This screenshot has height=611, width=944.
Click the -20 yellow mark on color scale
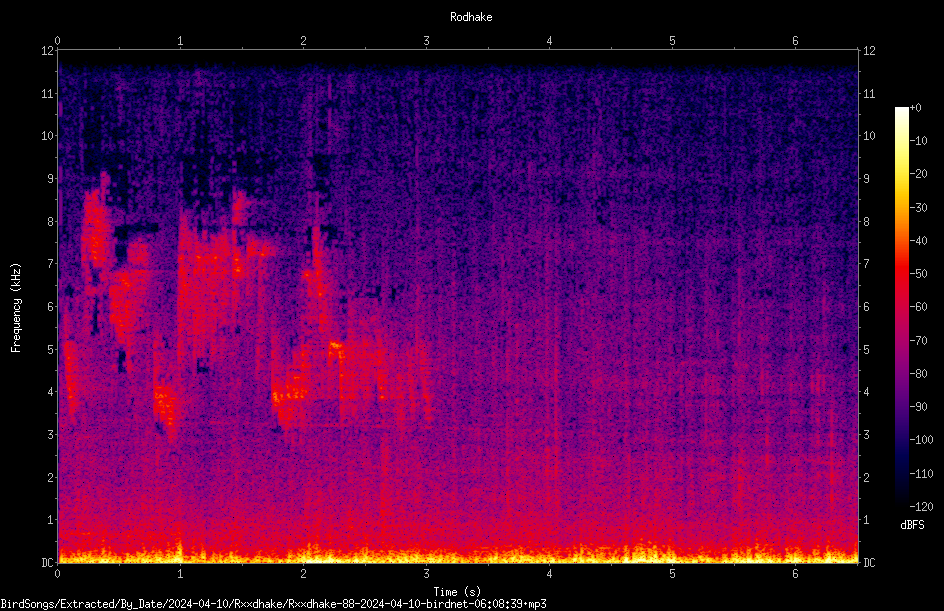click(918, 174)
